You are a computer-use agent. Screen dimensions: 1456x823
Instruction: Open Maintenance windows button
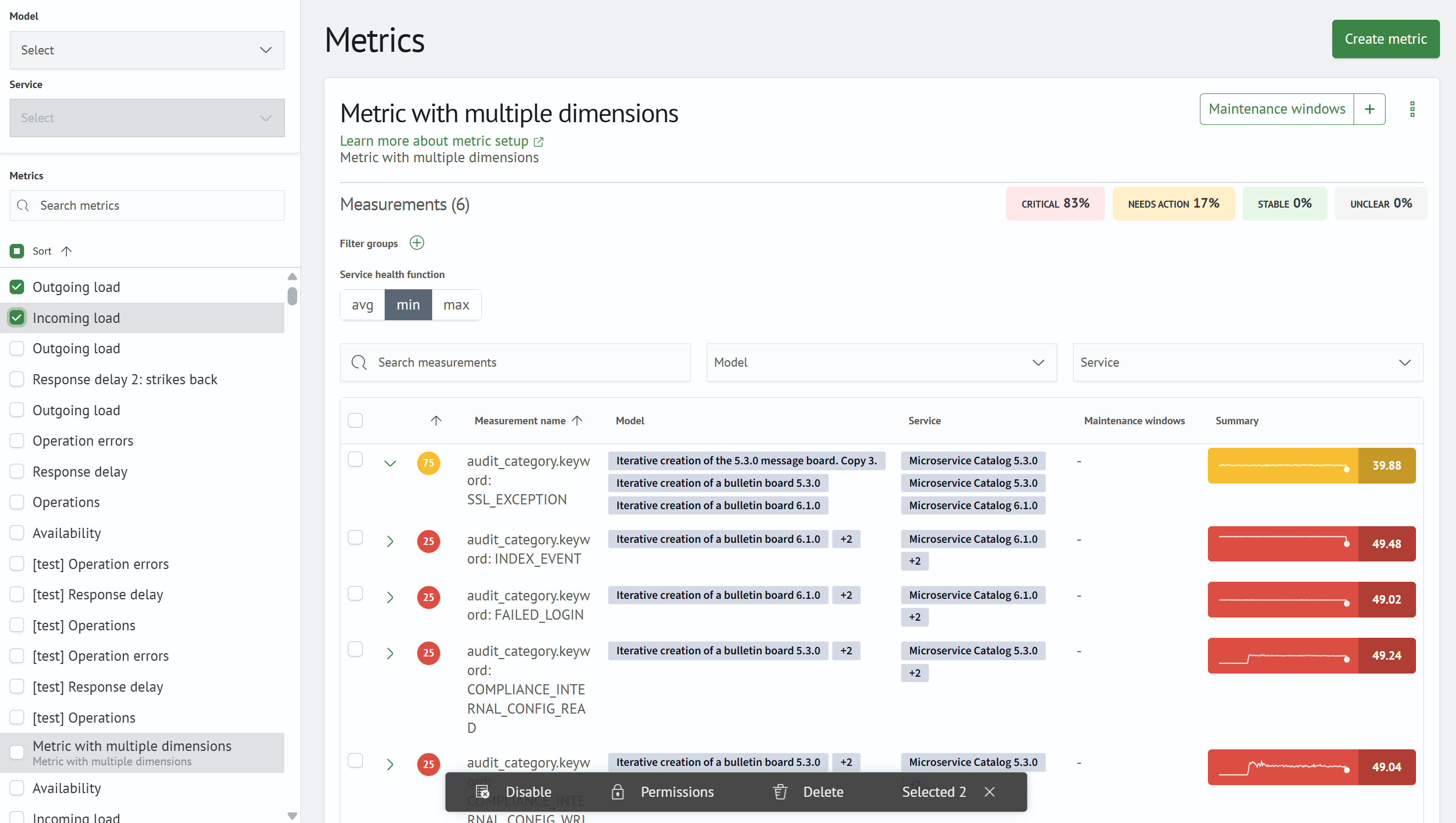pos(1277,109)
